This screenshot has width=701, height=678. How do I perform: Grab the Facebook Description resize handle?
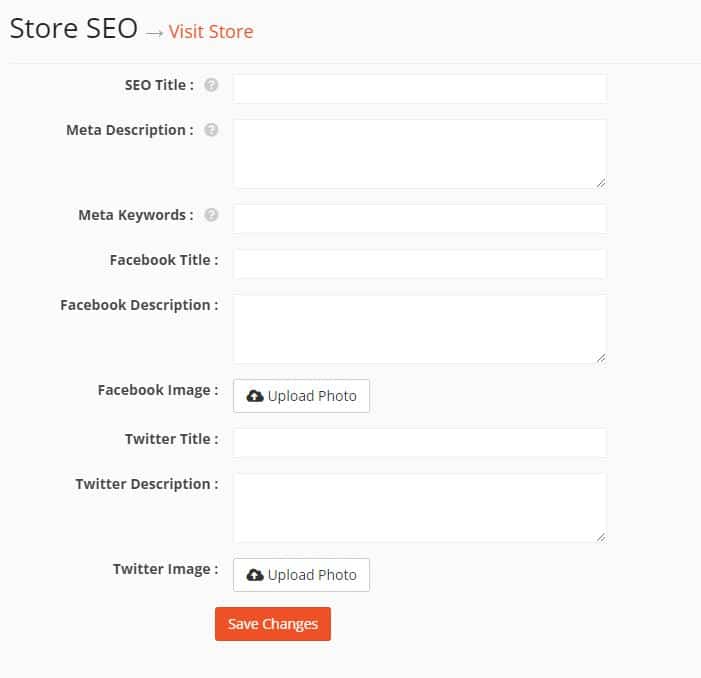pos(601,358)
